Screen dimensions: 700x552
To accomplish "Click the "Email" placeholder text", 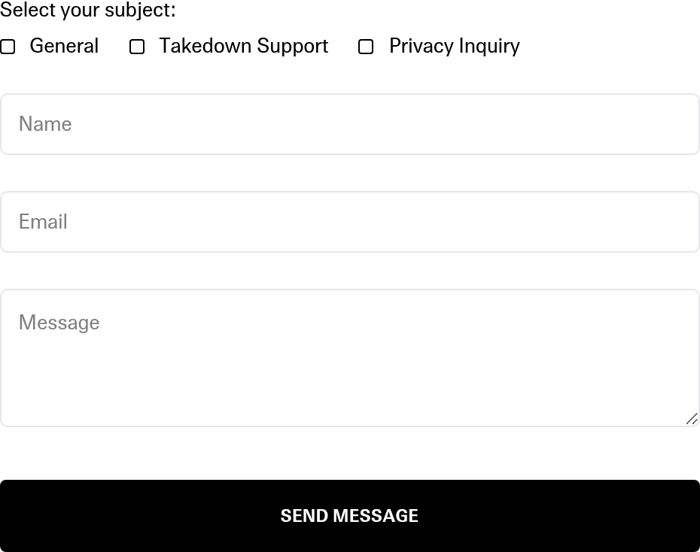I will [43, 222].
